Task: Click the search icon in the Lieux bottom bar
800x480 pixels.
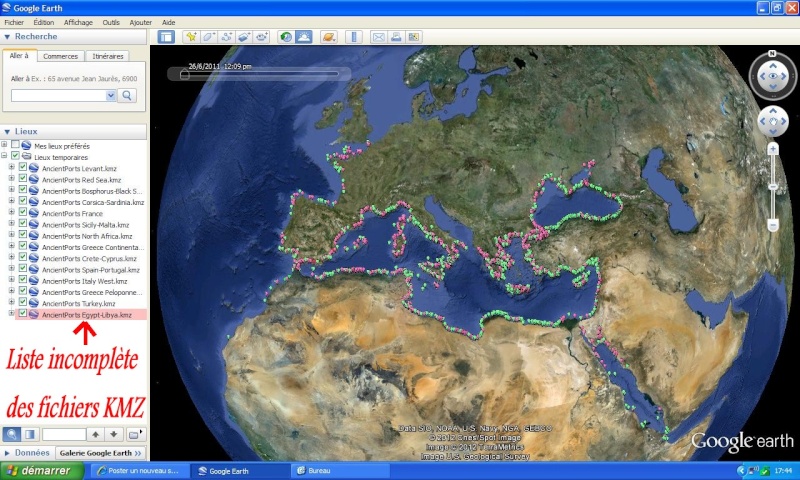Action: (12, 435)
